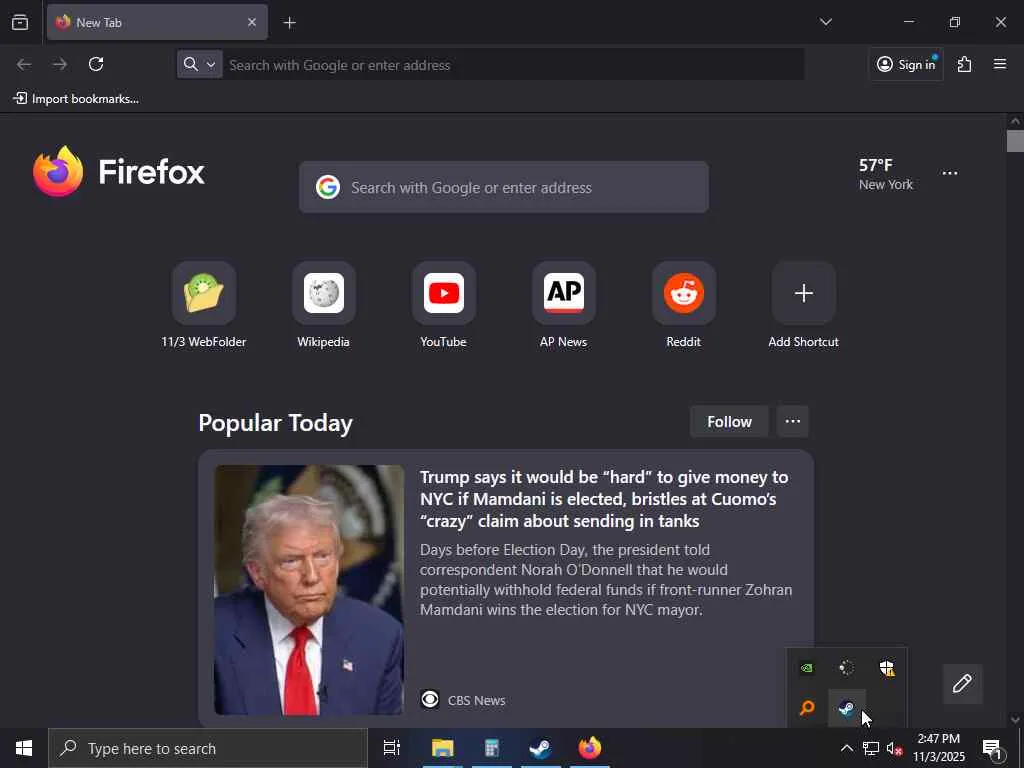1024x768 pixels.
Task: Switch to Firefox on the taskbar
Action: point(589,748)
